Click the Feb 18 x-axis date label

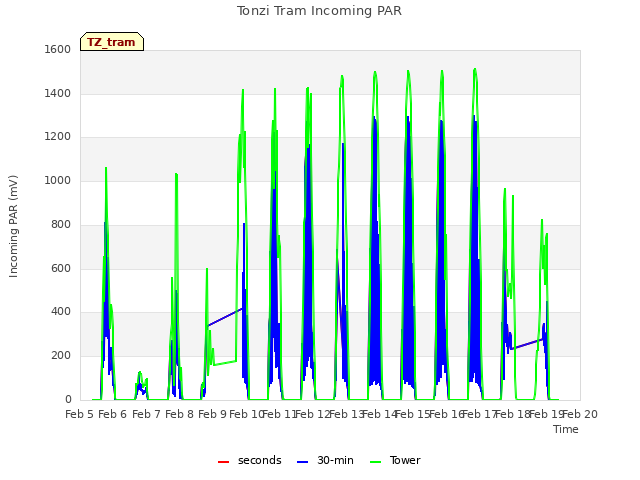pos(513,414)
